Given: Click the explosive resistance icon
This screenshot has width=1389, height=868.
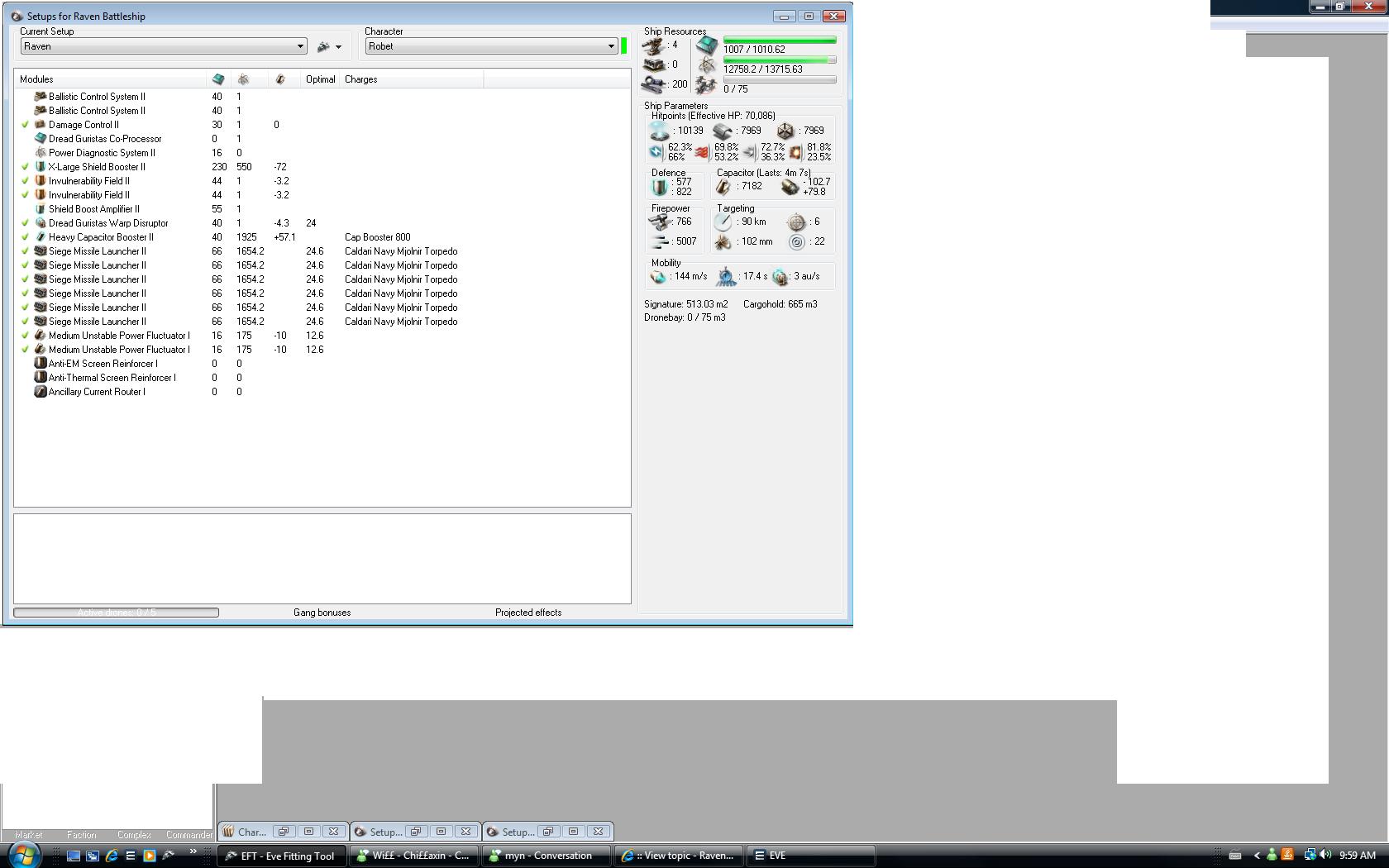Looking at the screenshot, I should [795, 152].
